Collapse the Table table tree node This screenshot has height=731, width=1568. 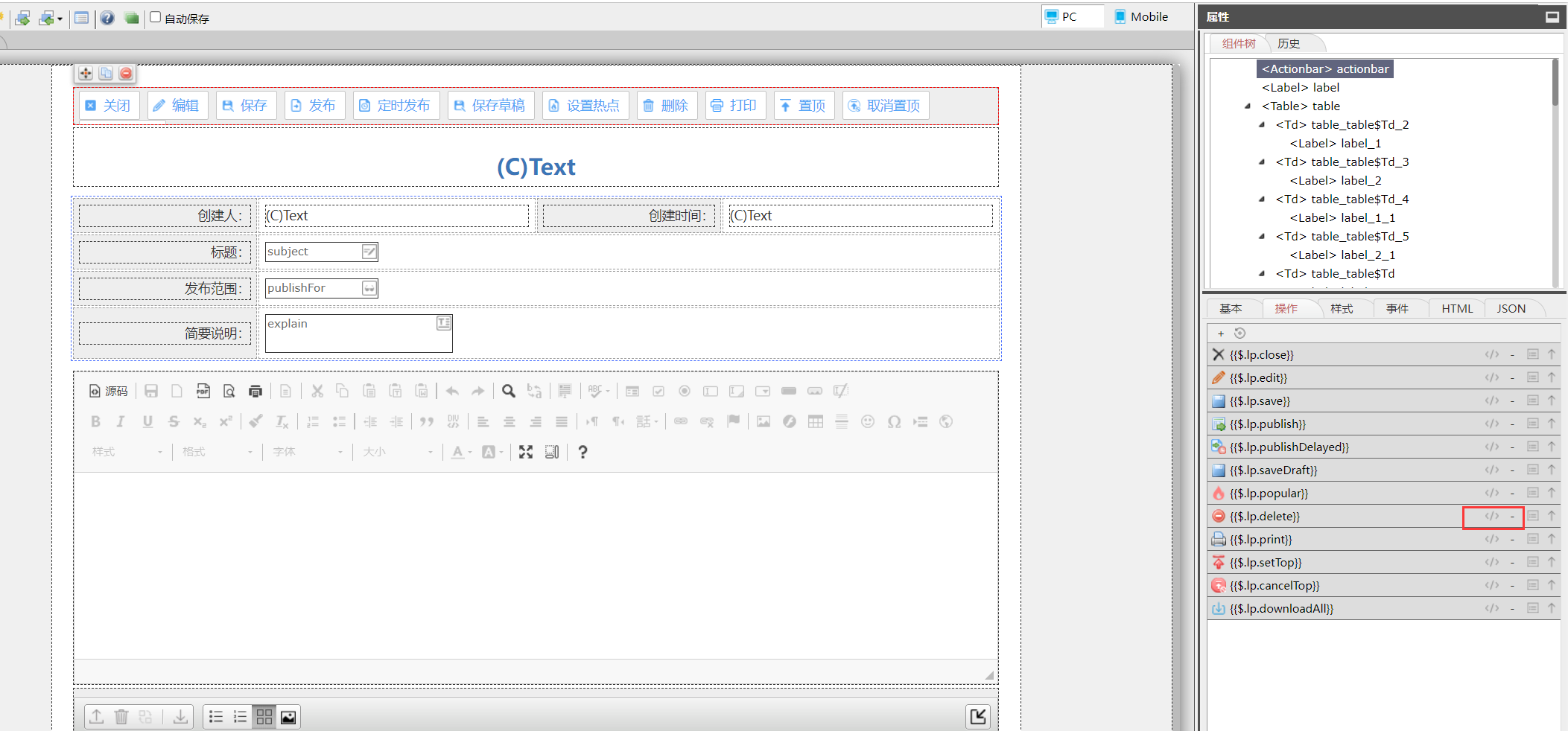pyautogui.click(x=1248, y=106)
